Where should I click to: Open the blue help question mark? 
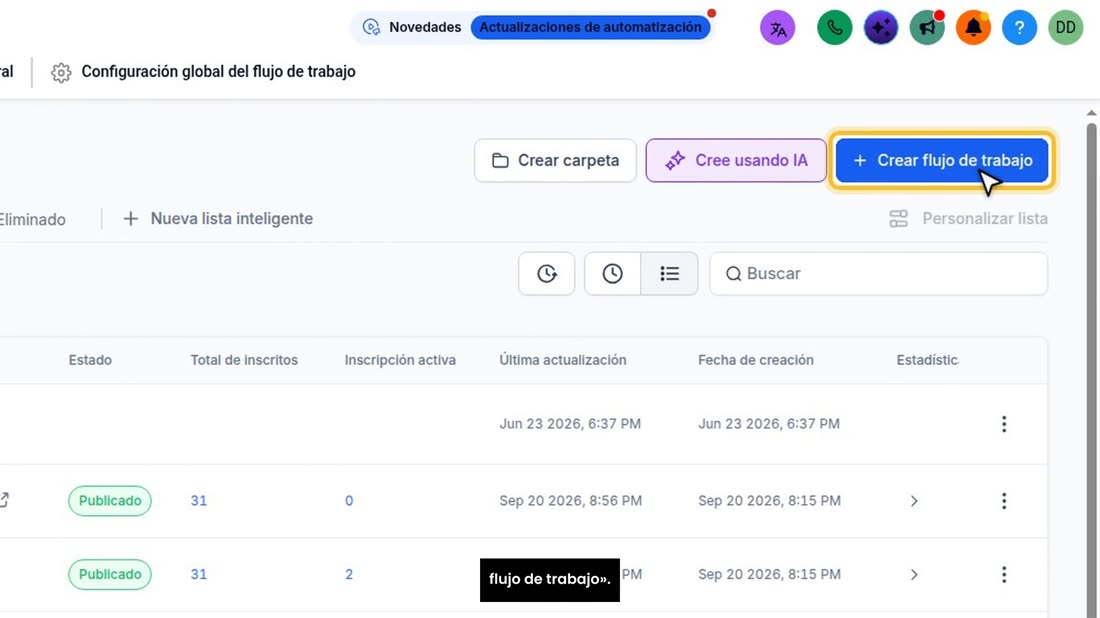point(1019,28)
